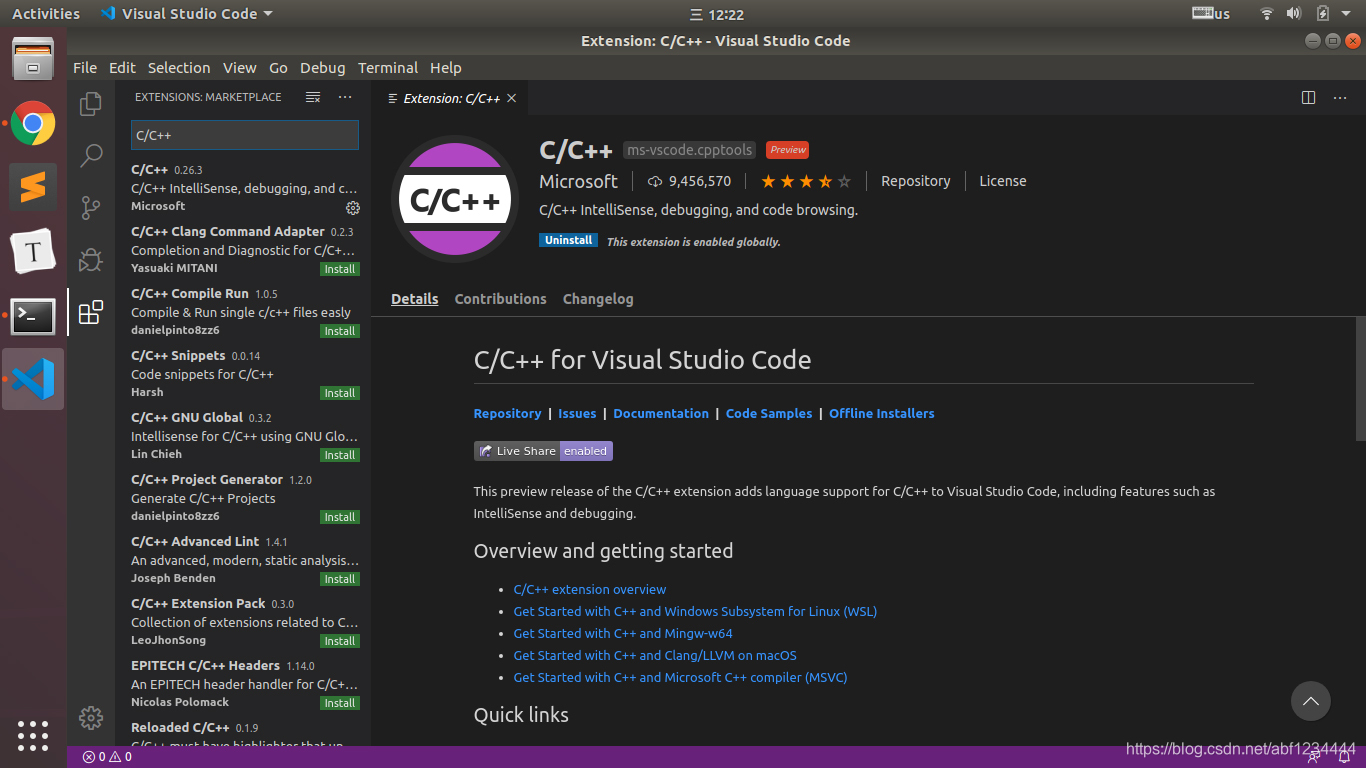Switch to the Details tab
The image size is (1366, 768).
[415, 299]
